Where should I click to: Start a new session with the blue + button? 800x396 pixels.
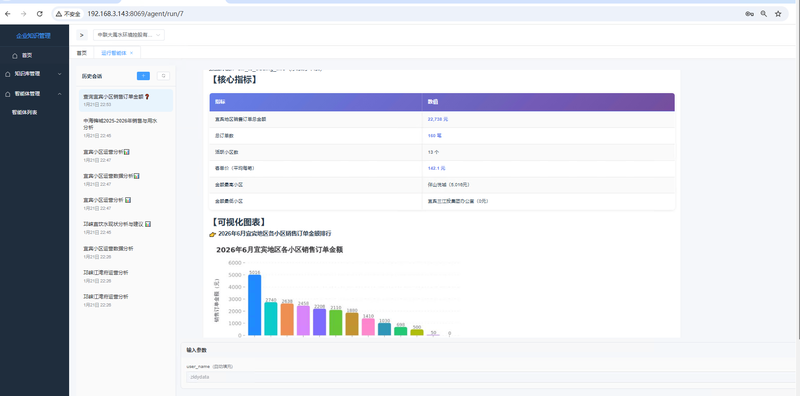[143, 76]
